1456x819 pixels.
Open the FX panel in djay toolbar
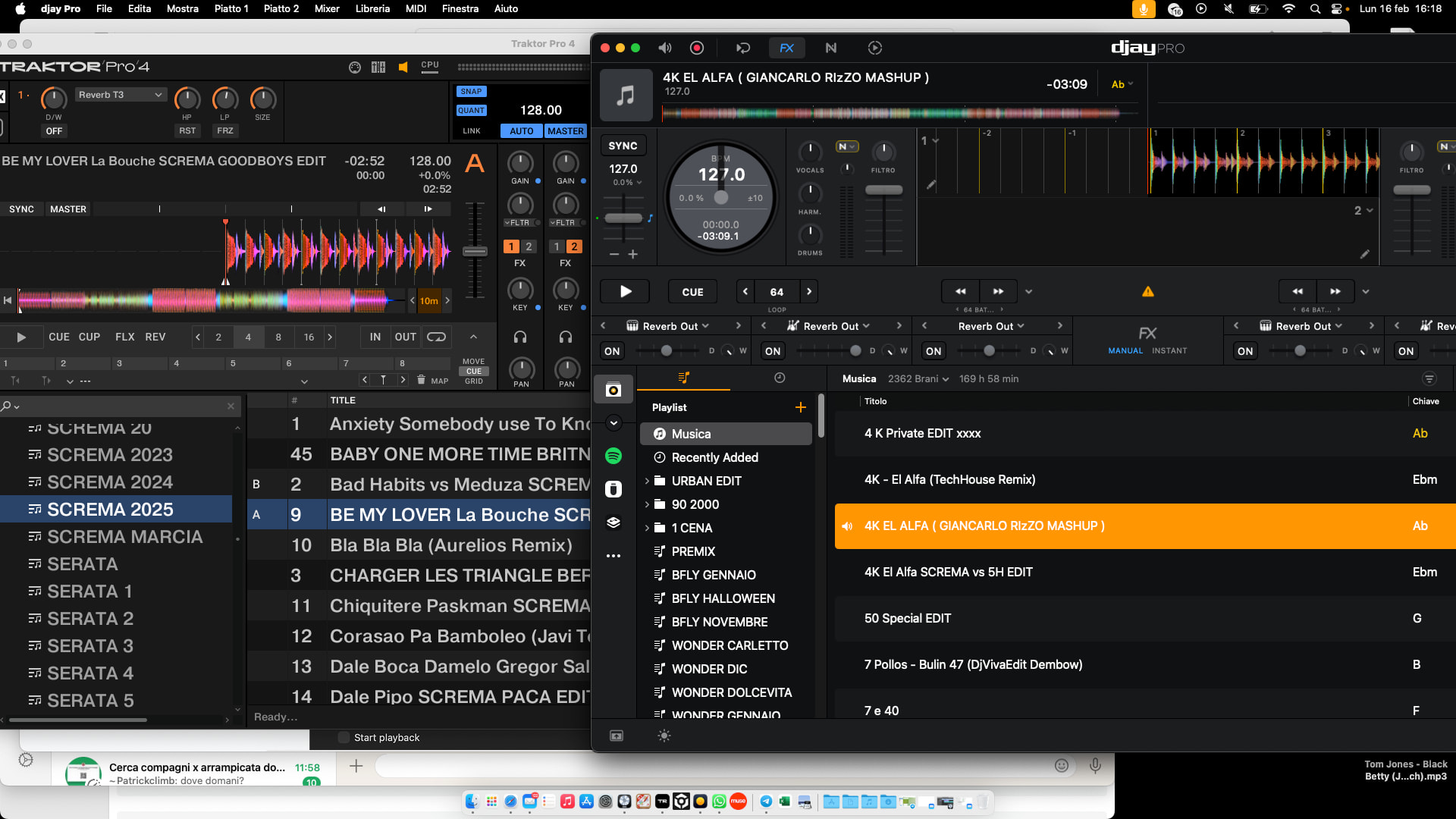coord(786,48)
